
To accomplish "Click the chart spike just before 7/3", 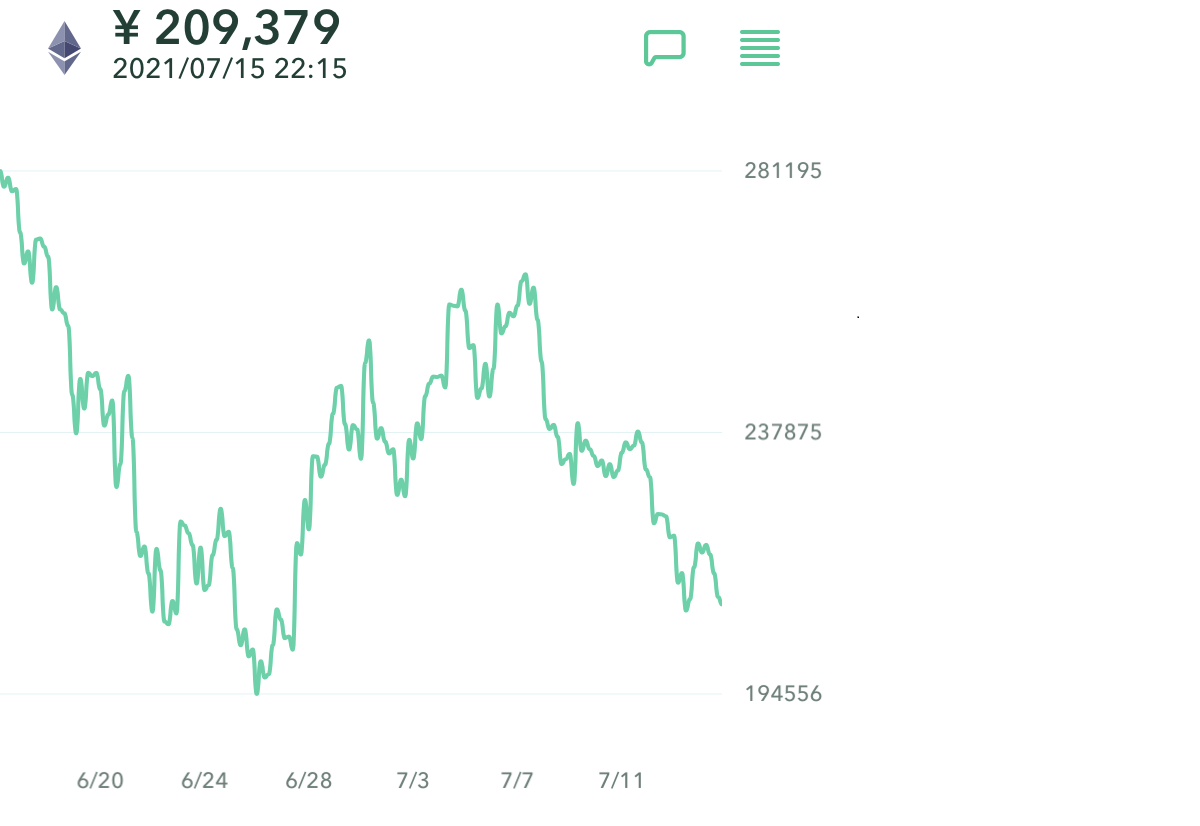I will (369, 341).
